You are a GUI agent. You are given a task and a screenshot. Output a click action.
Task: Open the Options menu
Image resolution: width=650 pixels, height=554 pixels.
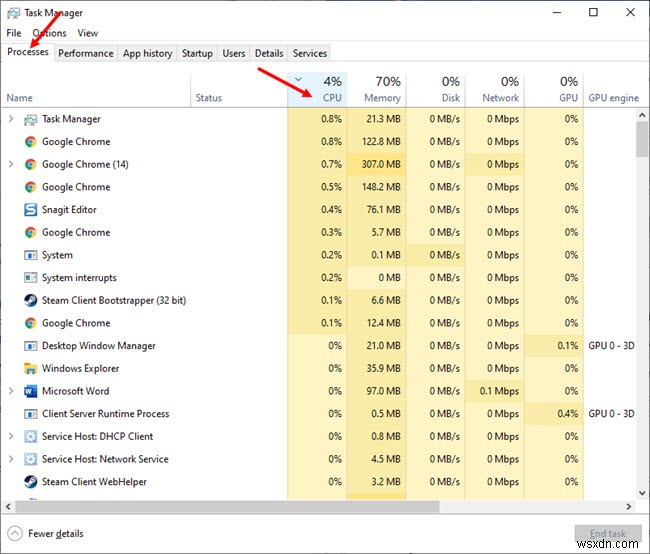click(x=49, y=33)
